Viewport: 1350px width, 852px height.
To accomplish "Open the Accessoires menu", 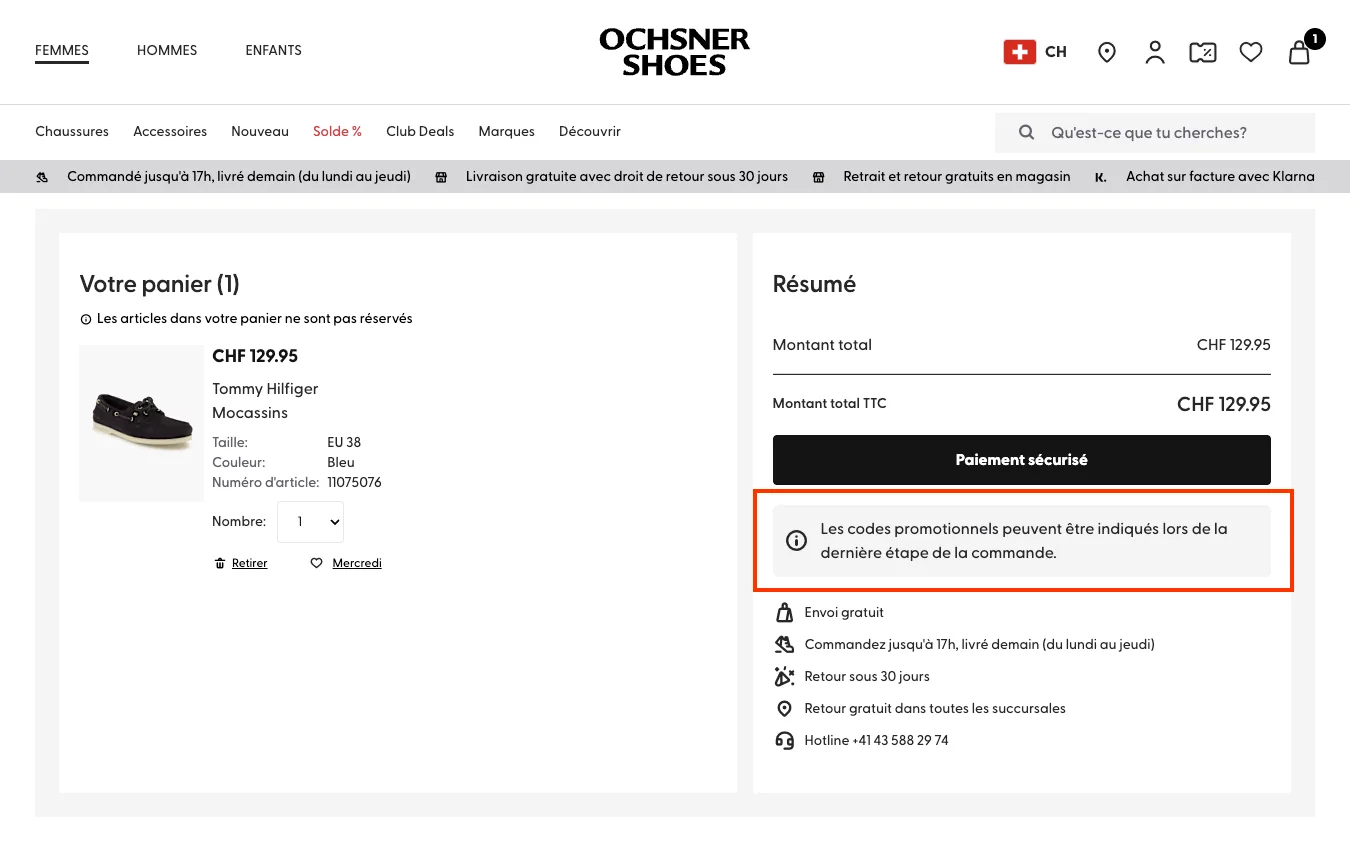I will point(170,132).
